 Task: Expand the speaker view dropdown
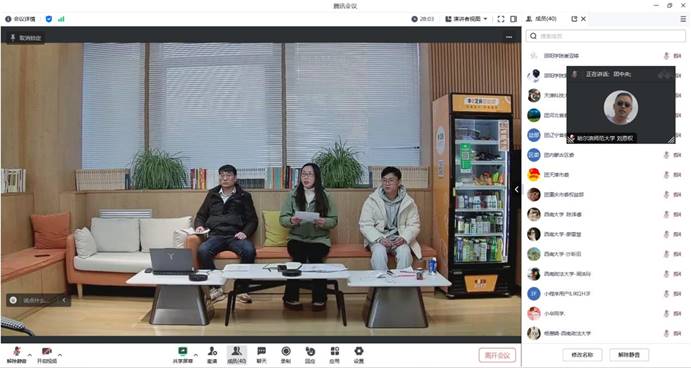click(466, 19)
